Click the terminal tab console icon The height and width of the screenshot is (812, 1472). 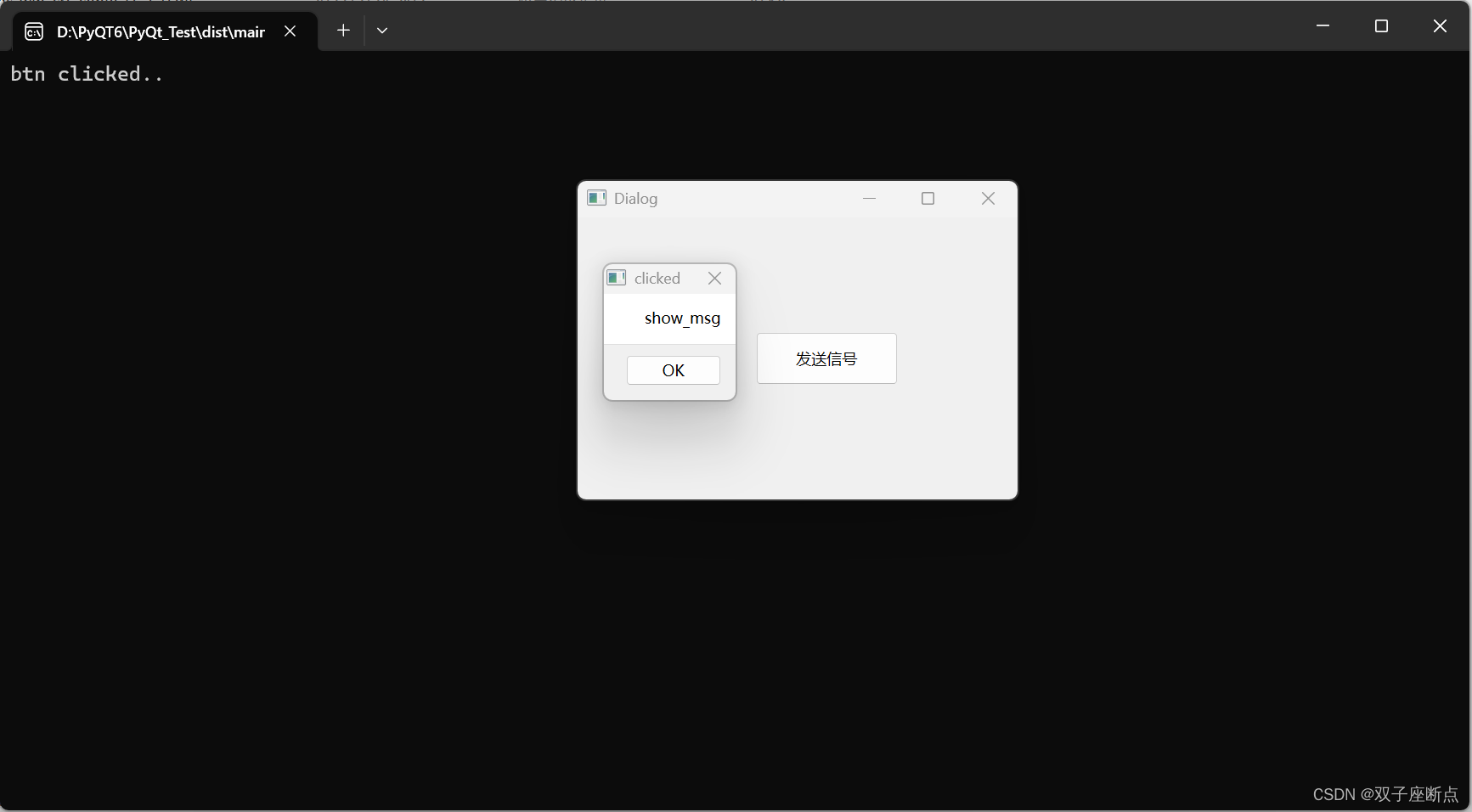(34, 32)
